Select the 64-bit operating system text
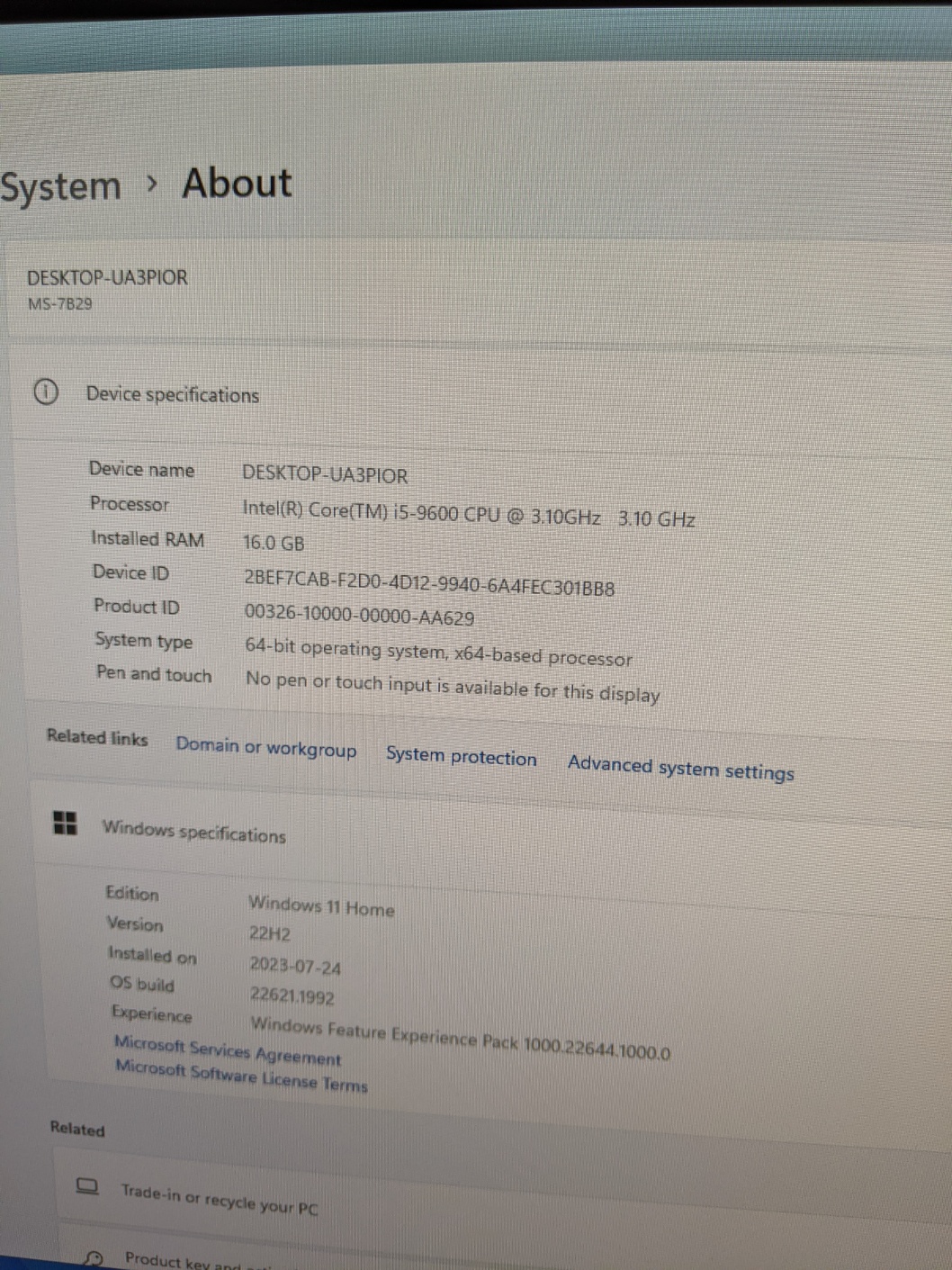Viewport: 952px width, 1270px height. [438, 653]
